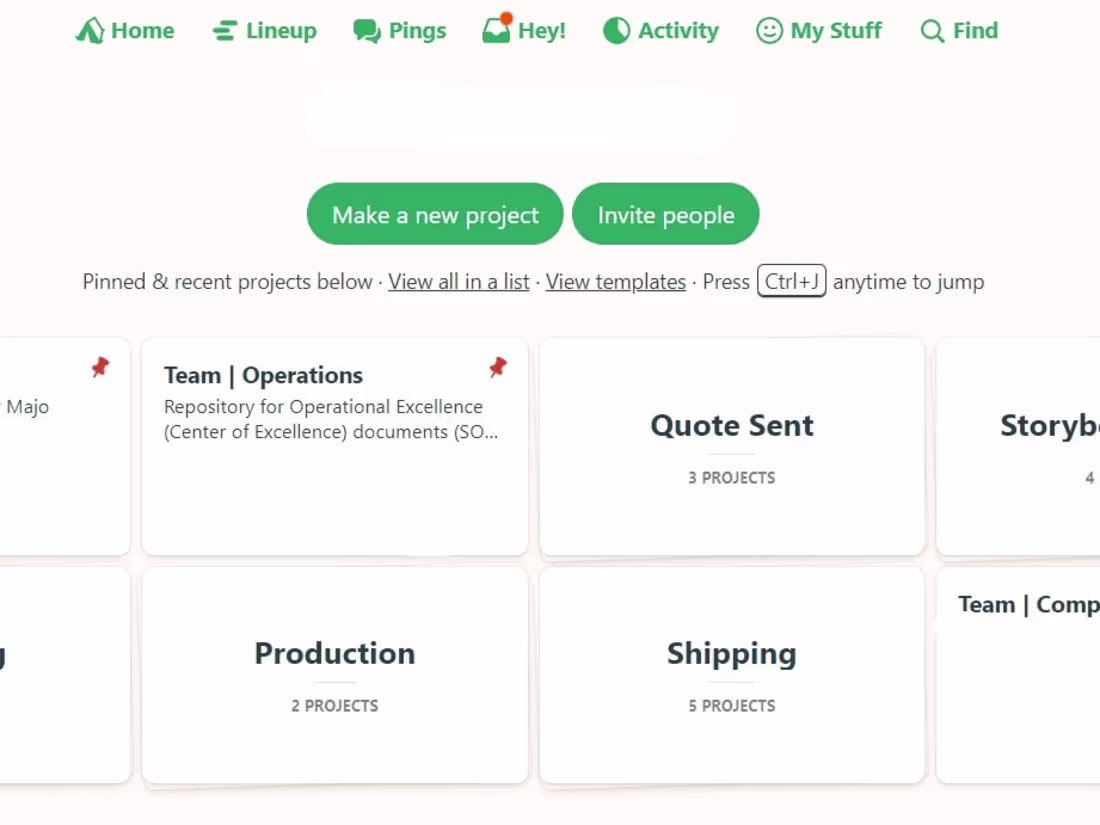Screen dimensions: 1100x825
Task: Open Lineup via its lines icon
Action: [x=224, y=30]
